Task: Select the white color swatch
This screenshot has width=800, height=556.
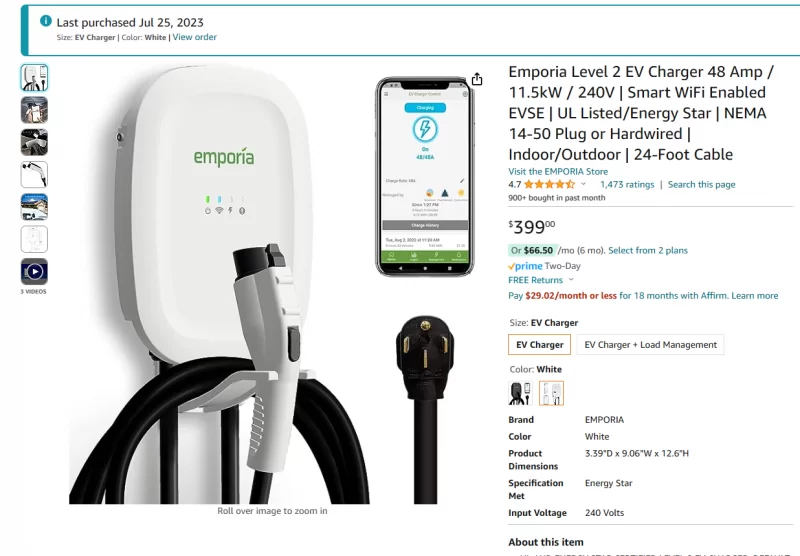Action: tap(551, 393)
